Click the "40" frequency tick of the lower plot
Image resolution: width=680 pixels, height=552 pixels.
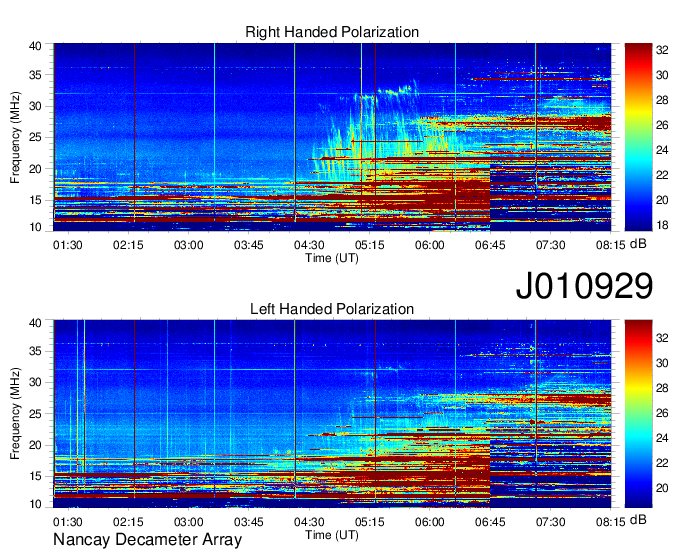point(35,323)
